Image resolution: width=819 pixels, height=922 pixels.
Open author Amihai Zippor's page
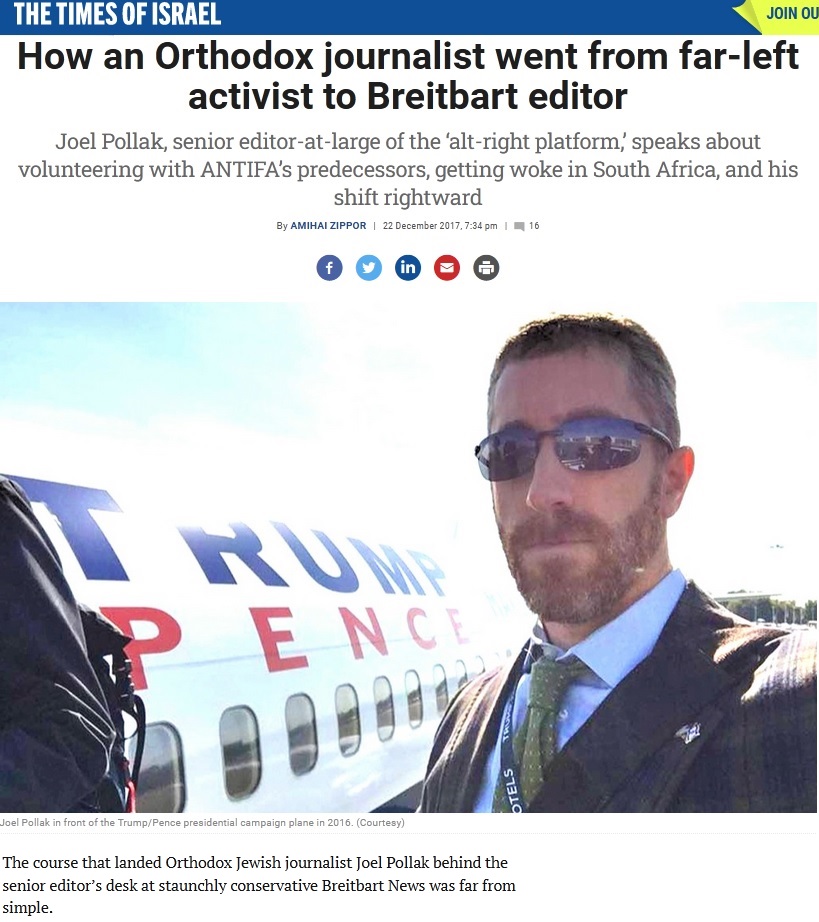[328, 226]
